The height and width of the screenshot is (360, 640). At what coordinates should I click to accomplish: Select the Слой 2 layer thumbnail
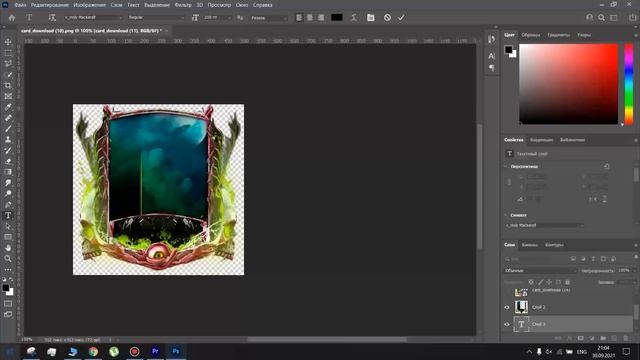click(x=521, y=307)
